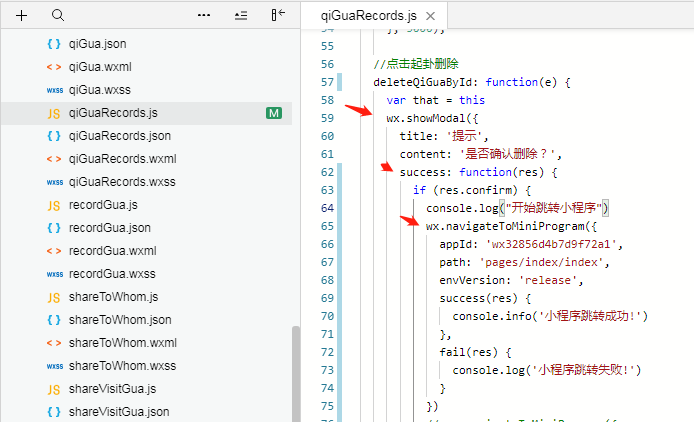694x422 pixels.
Task: Click the JS icon beside recordGua.js
Action: pos(54,205)
